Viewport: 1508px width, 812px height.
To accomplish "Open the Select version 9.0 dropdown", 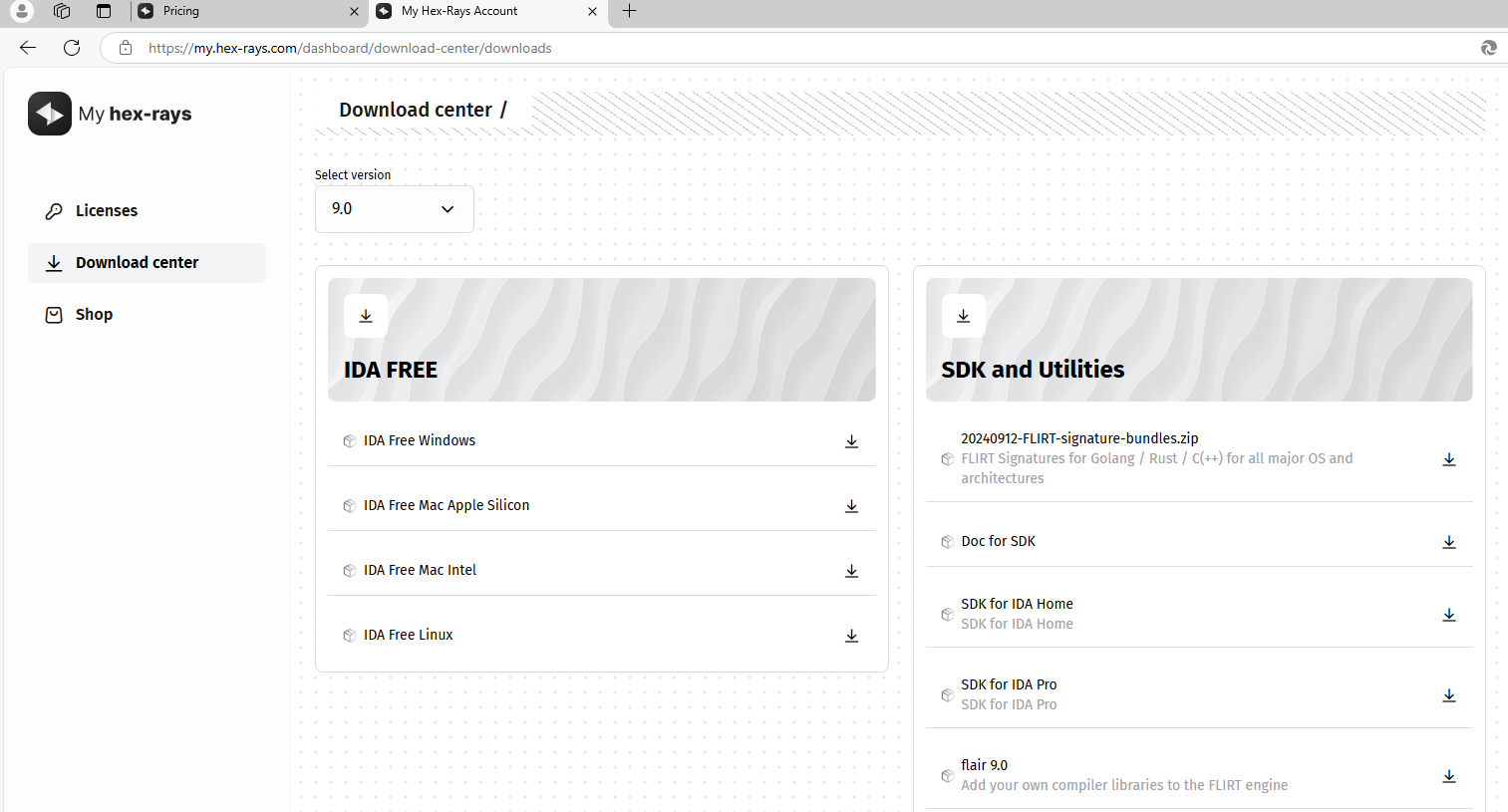I will (x=395, y=209).
